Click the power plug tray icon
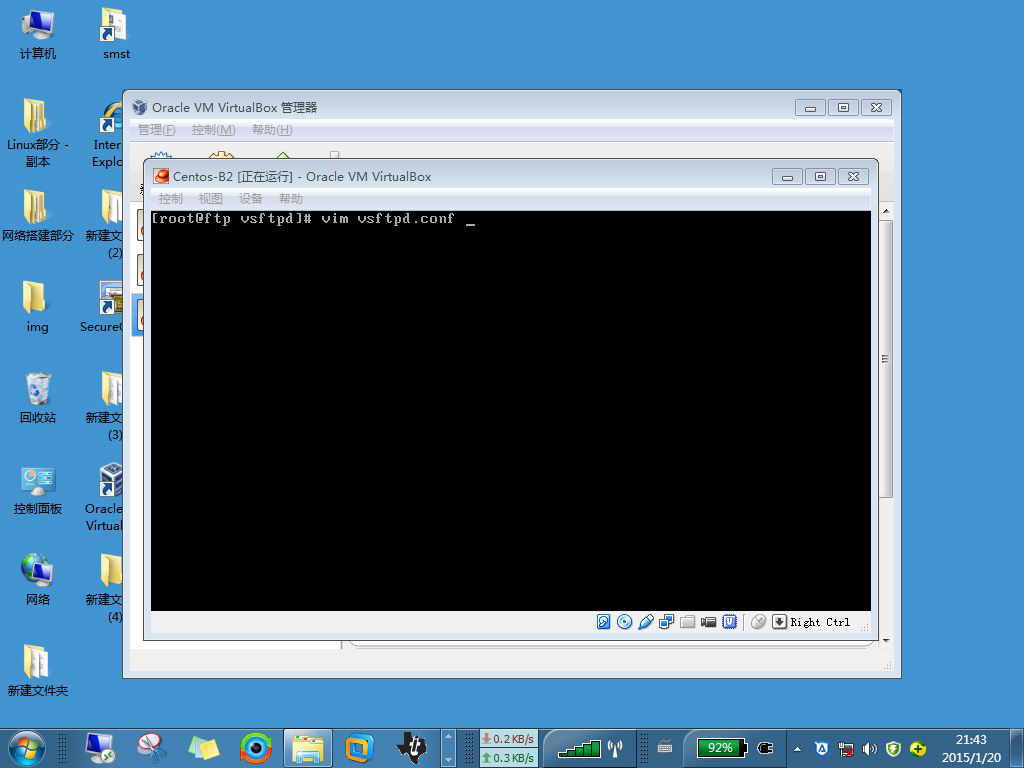The image size is (1024, 768). (x=765, y=748)
